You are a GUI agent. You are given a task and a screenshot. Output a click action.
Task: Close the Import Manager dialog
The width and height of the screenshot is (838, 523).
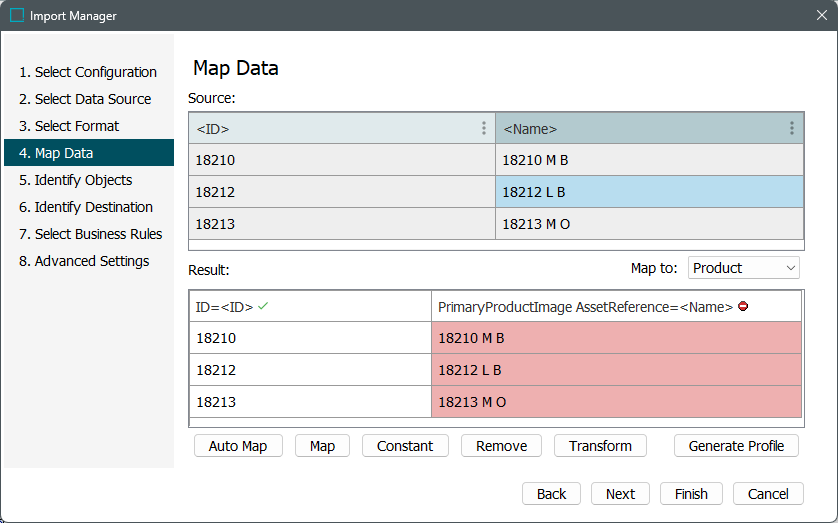point(821,16)
